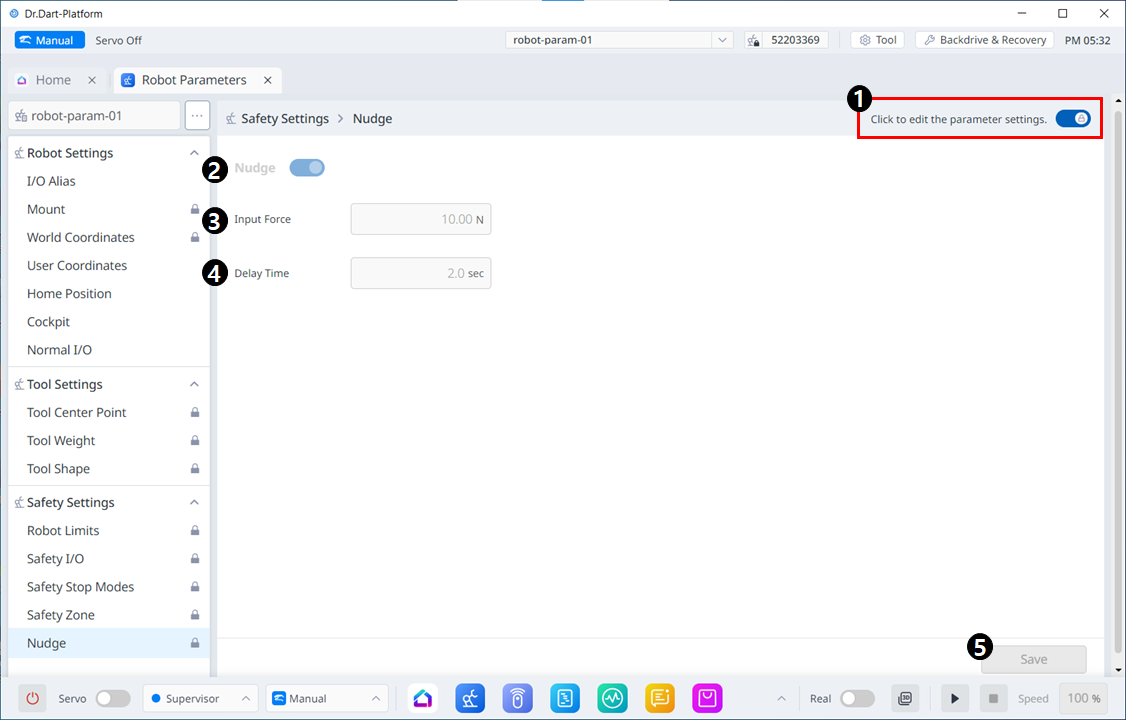The width and height of the screenshot is (1126, 720).
Task: Open Robot Parameters module in dock
Action: [x=470, y=698]
